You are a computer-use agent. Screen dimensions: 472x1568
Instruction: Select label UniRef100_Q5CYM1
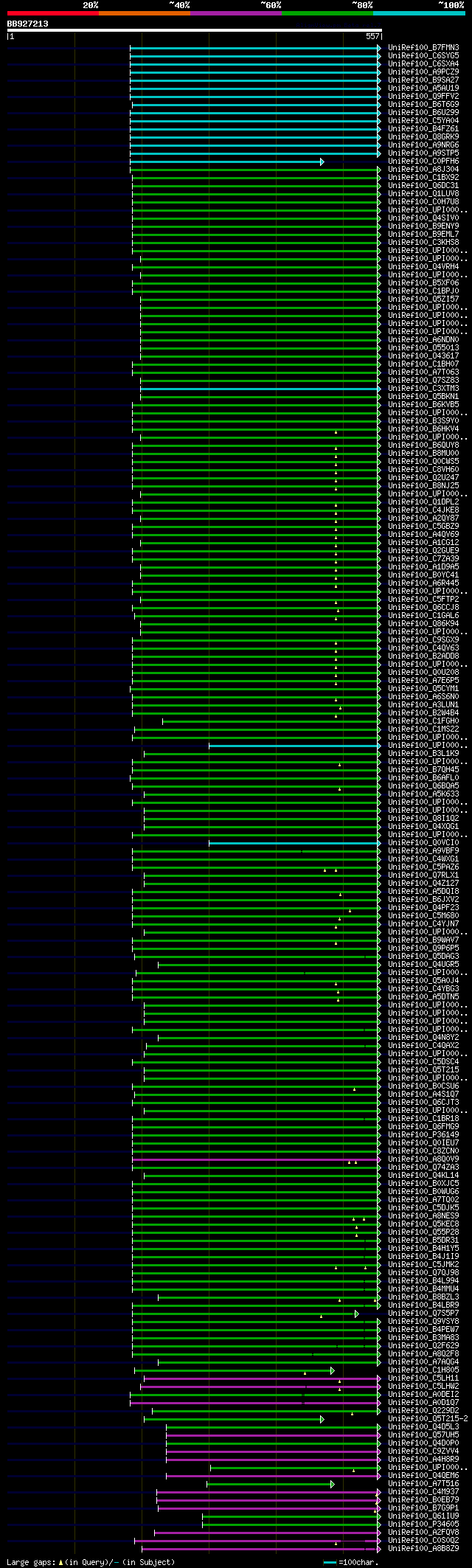(423, 689)
